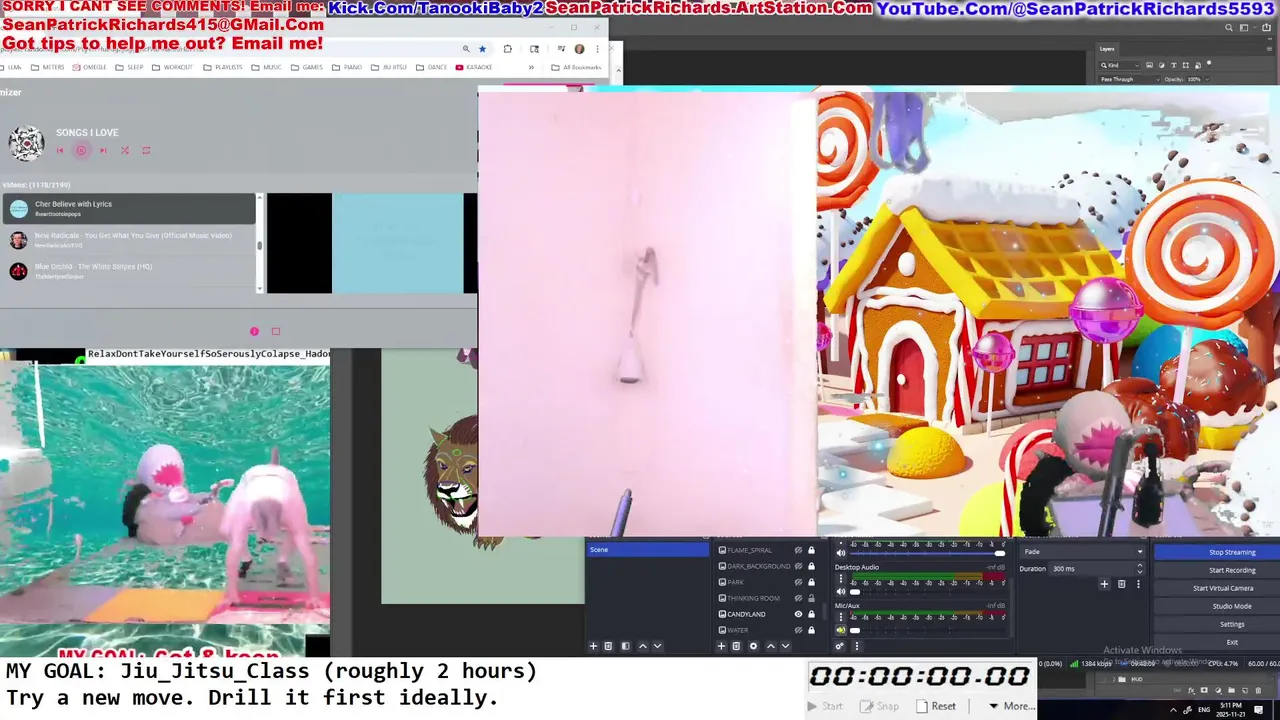Screen dimensions: 1280x720
Task: Select Blue Orchid The White Stripes video
Action: pos(129,271)
